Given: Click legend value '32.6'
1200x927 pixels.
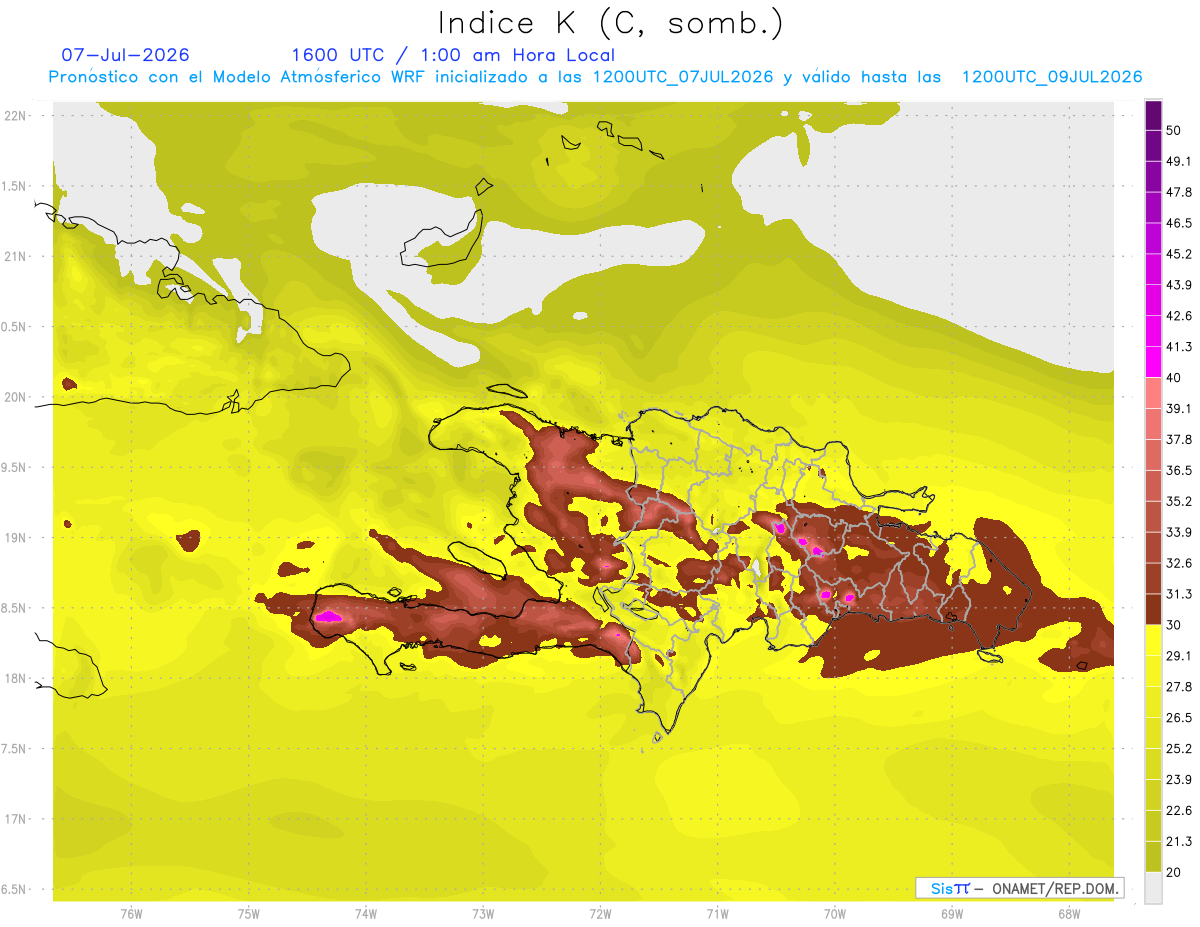Looking at the screenshot, I should point(1179,563).
